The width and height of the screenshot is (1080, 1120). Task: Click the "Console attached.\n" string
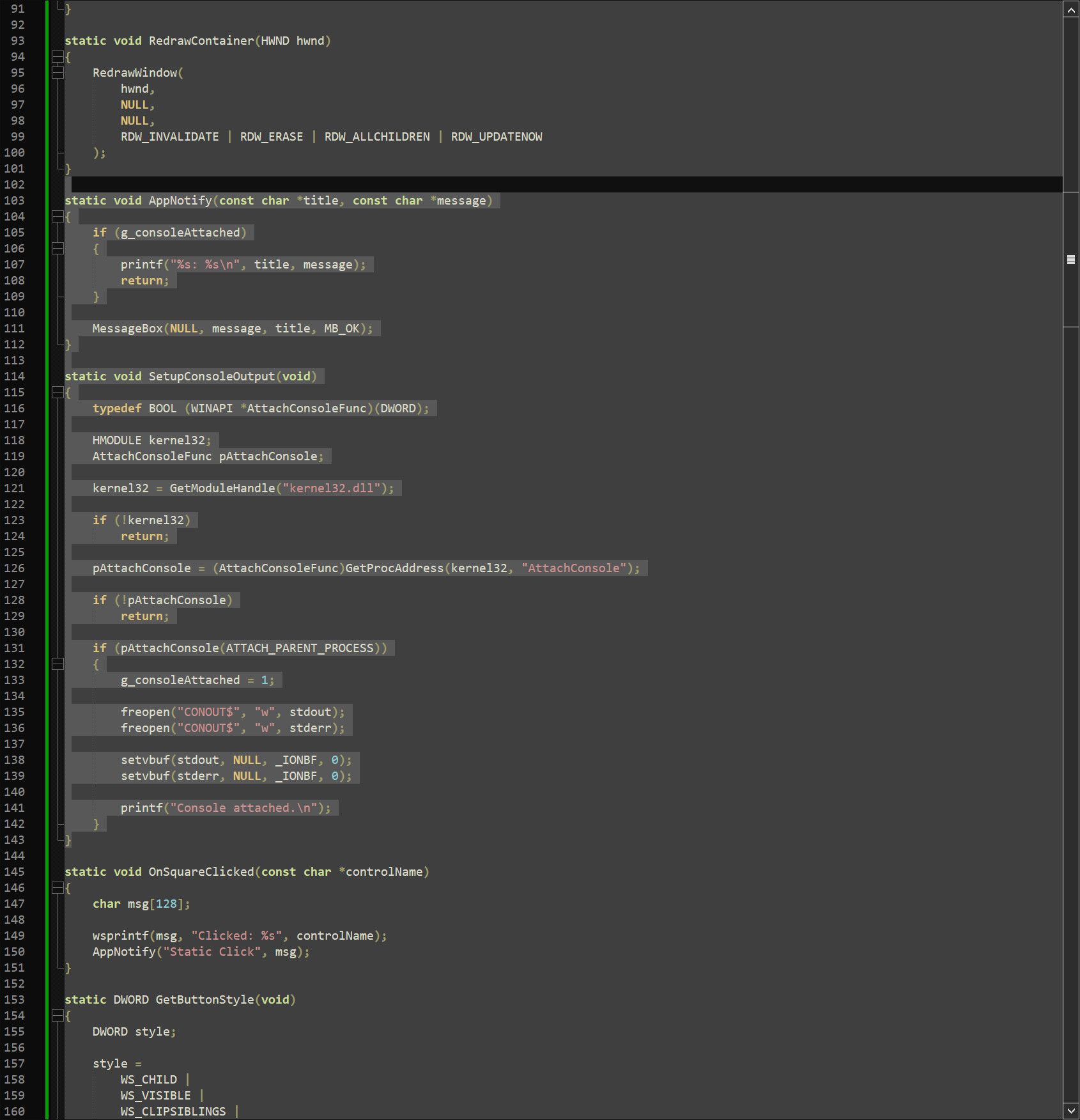[x=243, y=808]
